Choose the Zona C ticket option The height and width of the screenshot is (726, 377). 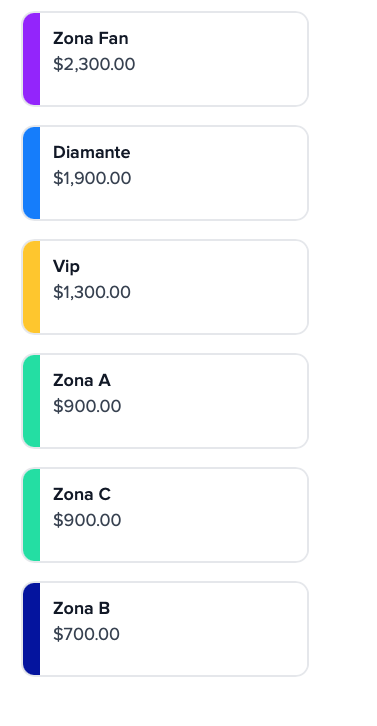[x=165, y=515]
